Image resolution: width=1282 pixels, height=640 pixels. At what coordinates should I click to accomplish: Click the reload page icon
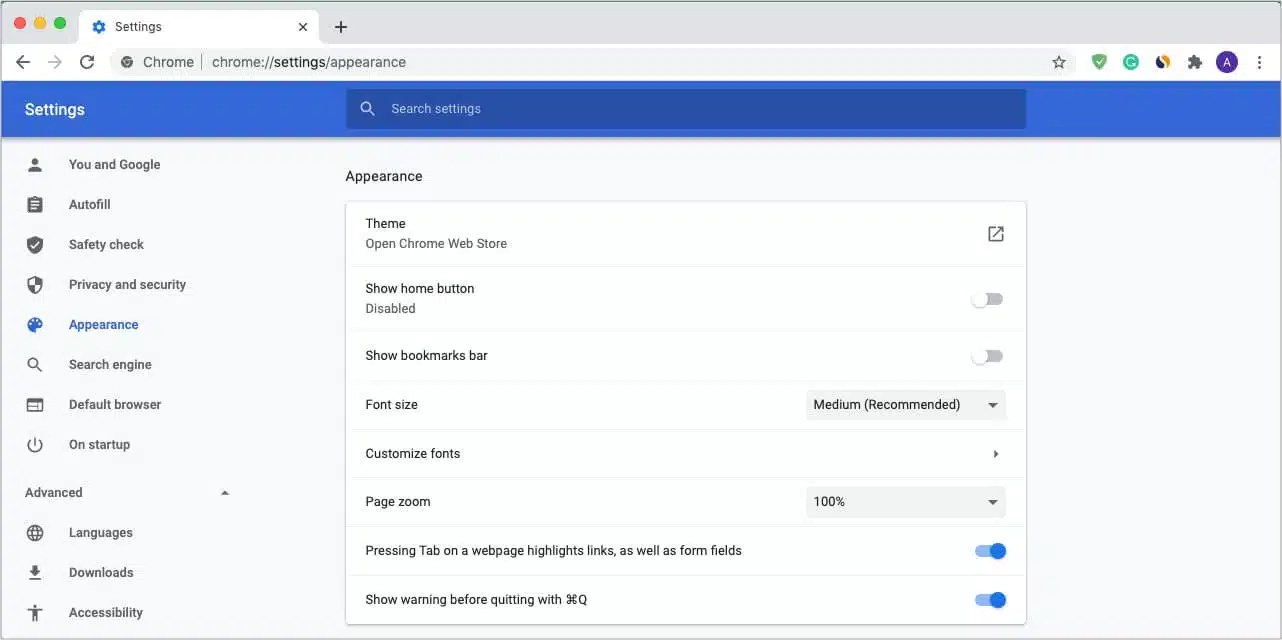point(87,61)
